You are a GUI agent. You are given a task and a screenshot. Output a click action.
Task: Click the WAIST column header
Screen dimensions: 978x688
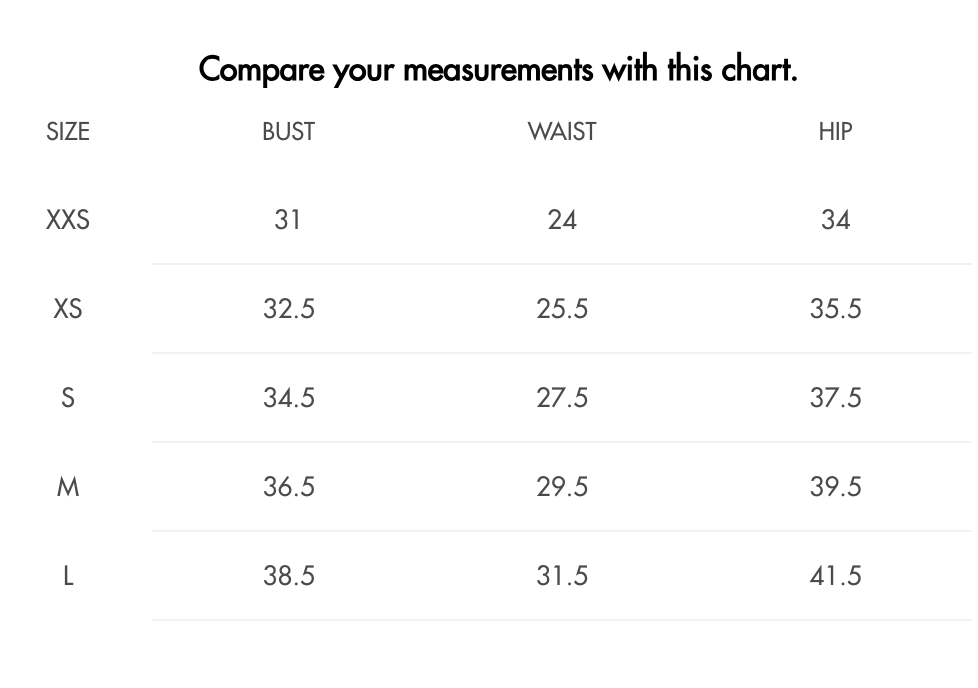pyautogui.click(x=562, y=132)
